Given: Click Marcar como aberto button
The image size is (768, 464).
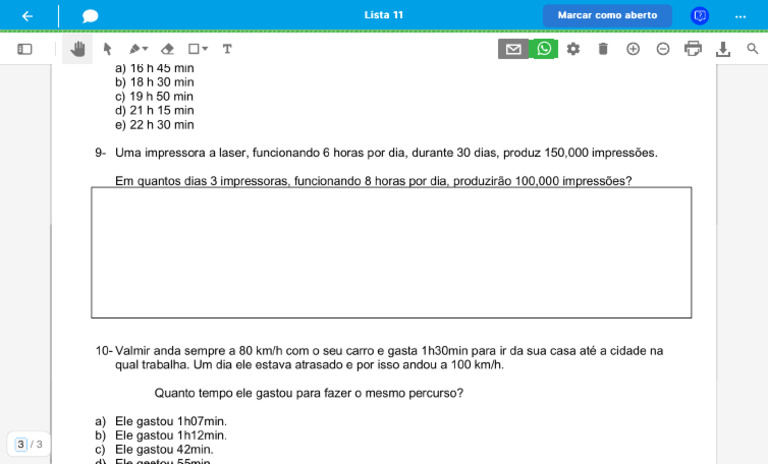Looking at the screenshot, I should point(607,16).
